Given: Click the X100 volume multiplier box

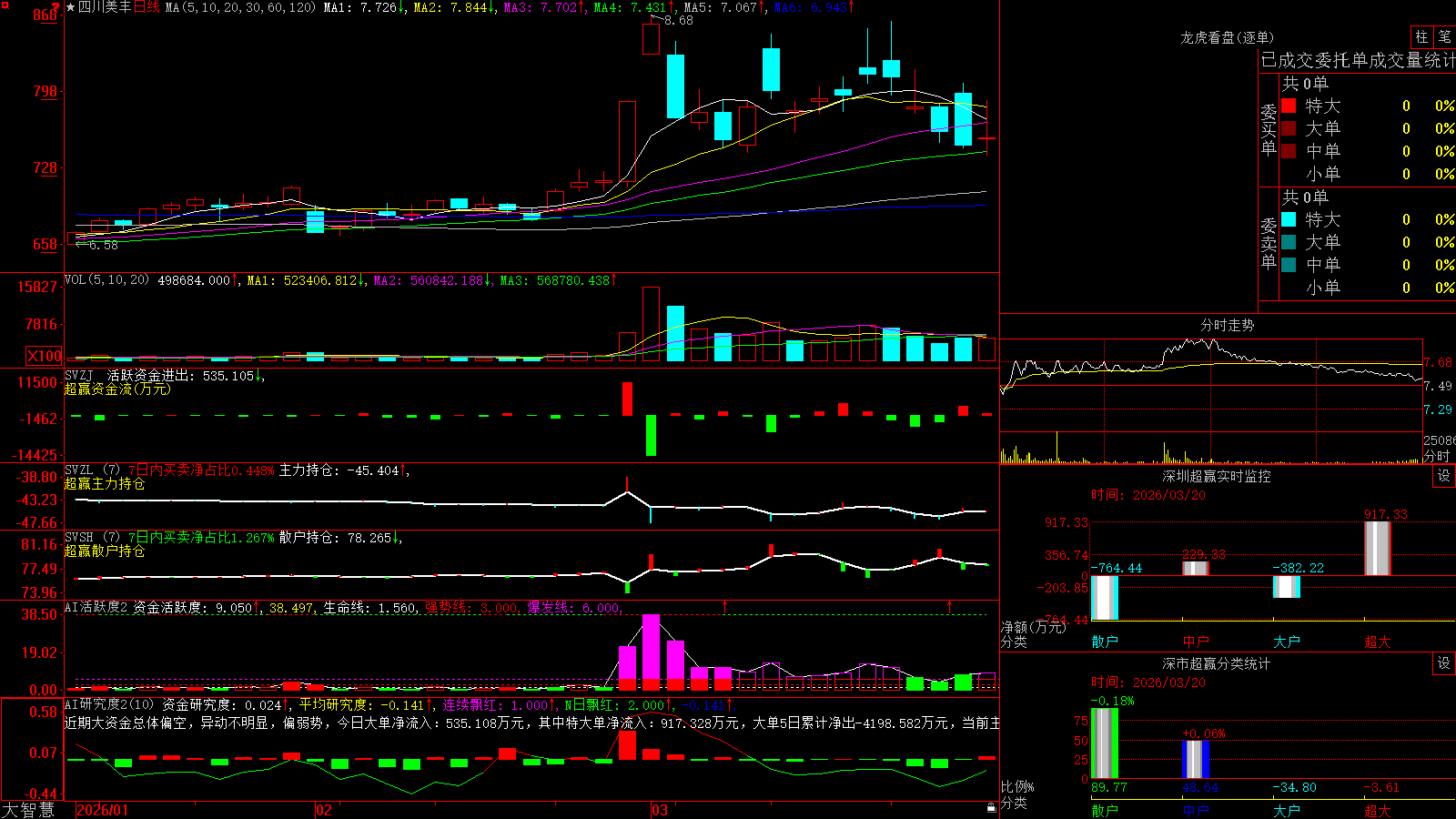Looking at the screenshot, I should [x=45, y=356].
